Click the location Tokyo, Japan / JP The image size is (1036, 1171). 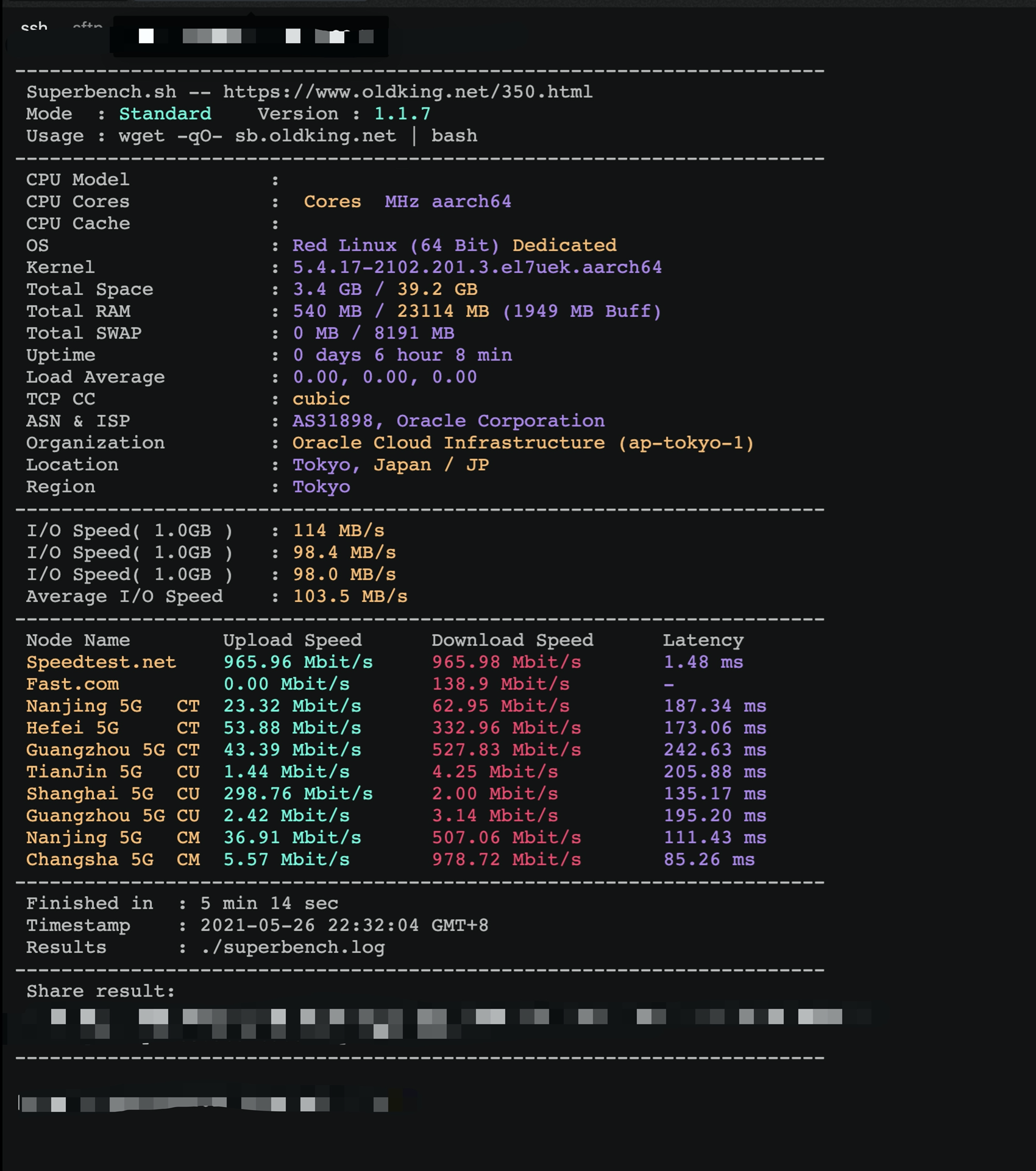(391, 465)
